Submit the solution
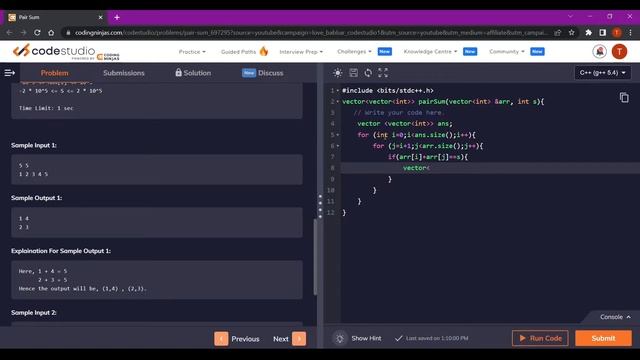This screenshot has height=360, width=640. click(x=603, y=338)
